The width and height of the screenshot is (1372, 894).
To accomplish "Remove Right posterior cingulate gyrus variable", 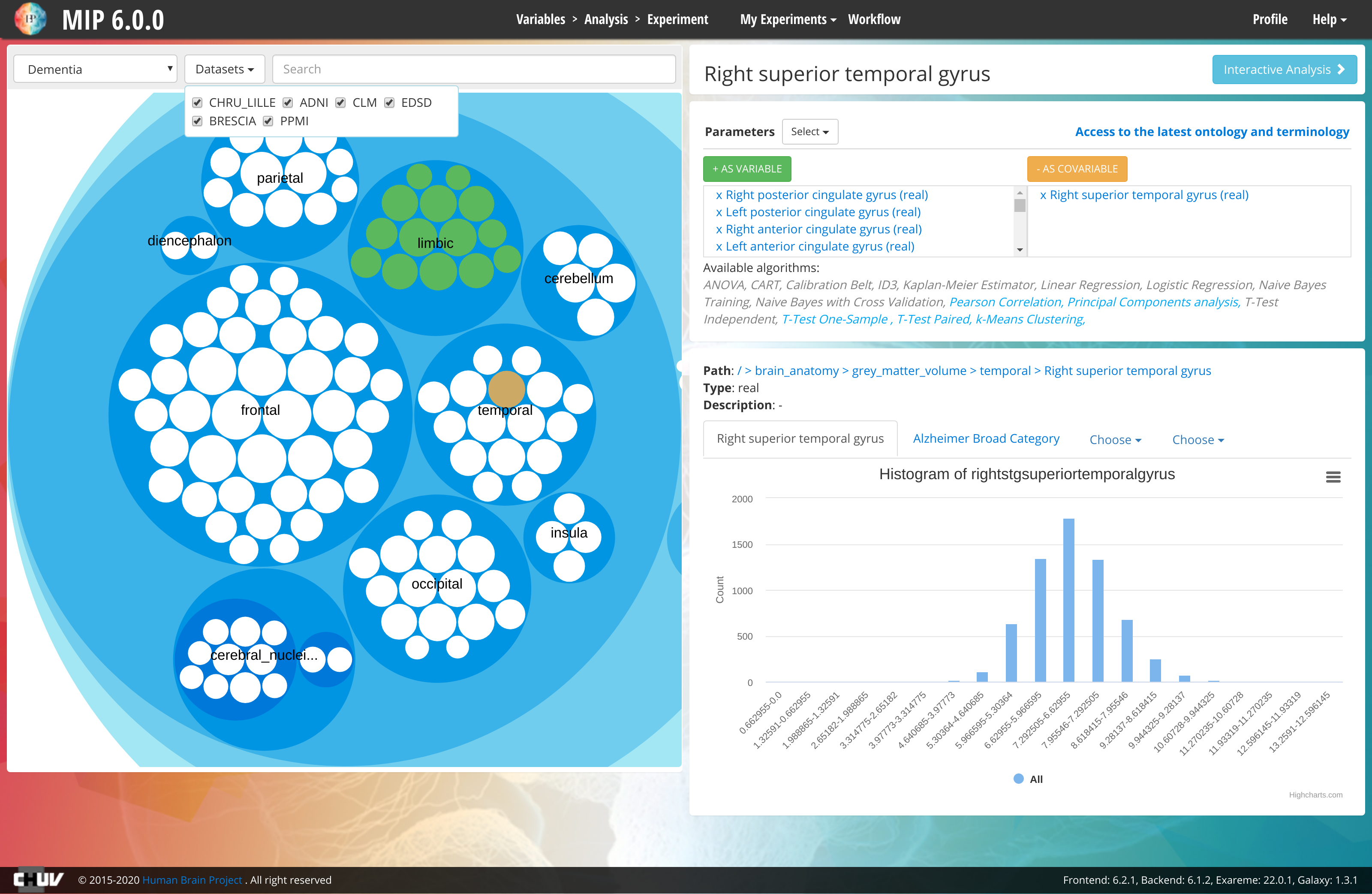I will click(719, 195).
